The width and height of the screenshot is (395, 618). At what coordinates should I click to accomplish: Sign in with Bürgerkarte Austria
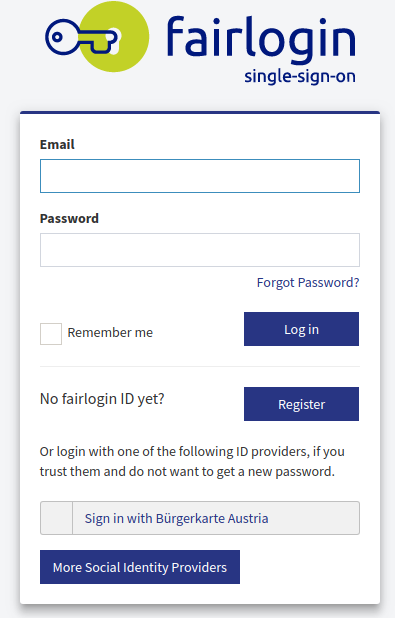pos(200,518)
